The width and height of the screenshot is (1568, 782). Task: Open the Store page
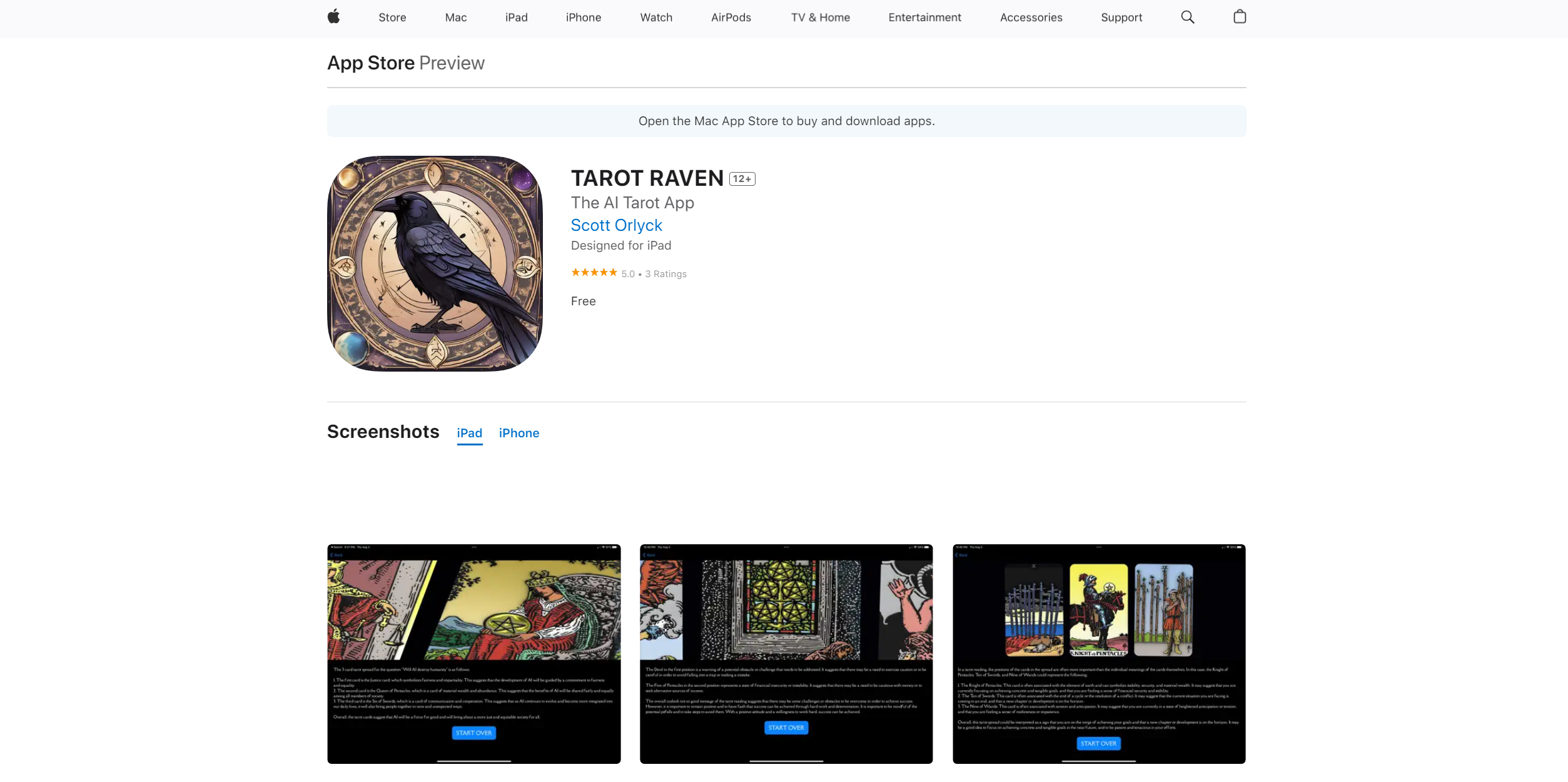point(392,18)
